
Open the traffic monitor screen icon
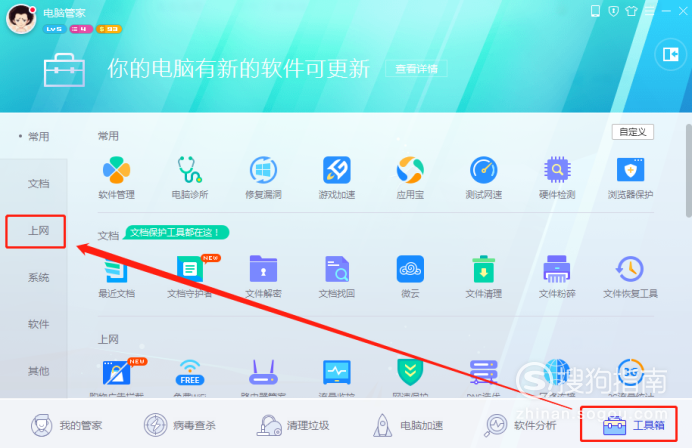337,374
